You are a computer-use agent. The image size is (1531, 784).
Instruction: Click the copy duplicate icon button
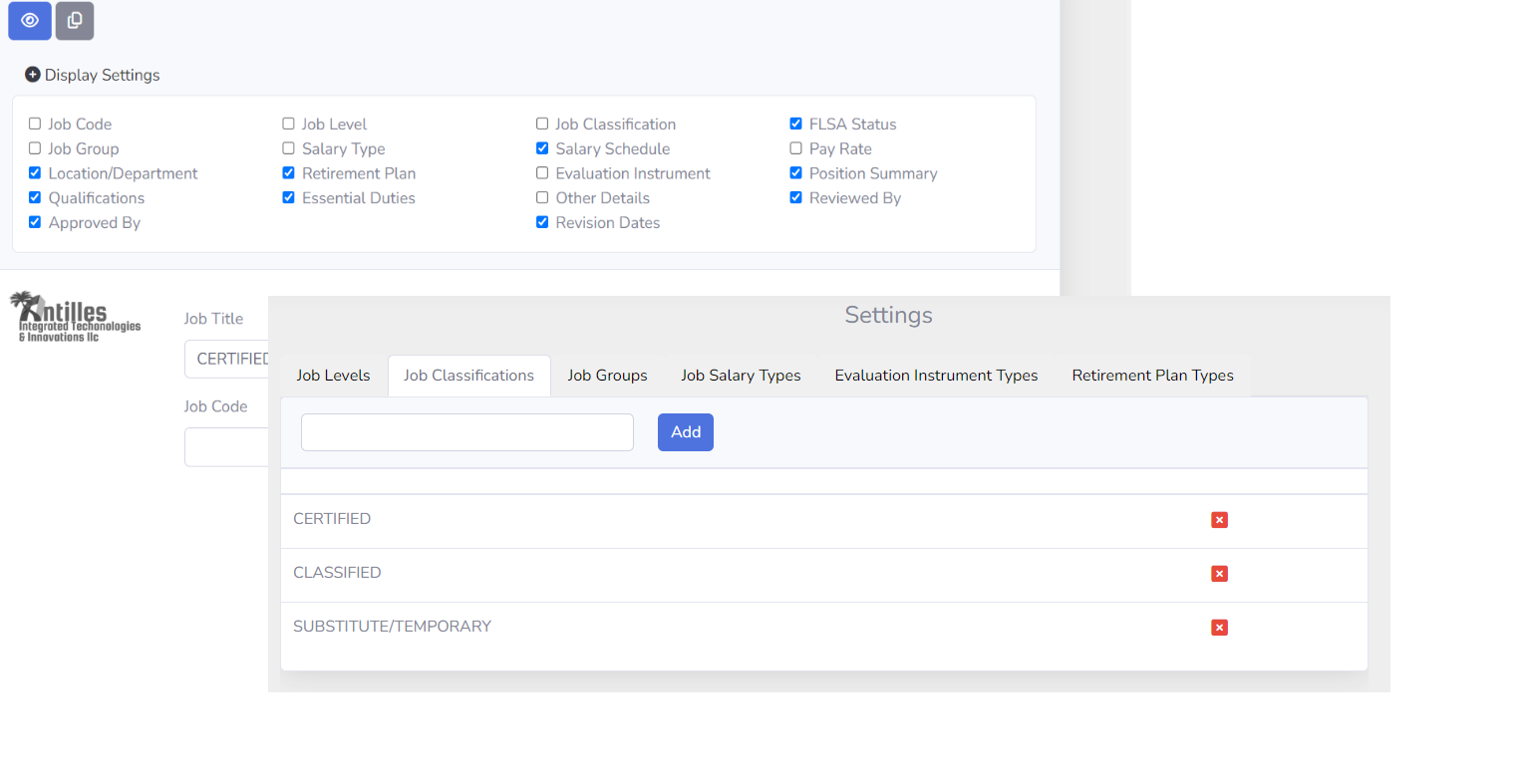75,21
